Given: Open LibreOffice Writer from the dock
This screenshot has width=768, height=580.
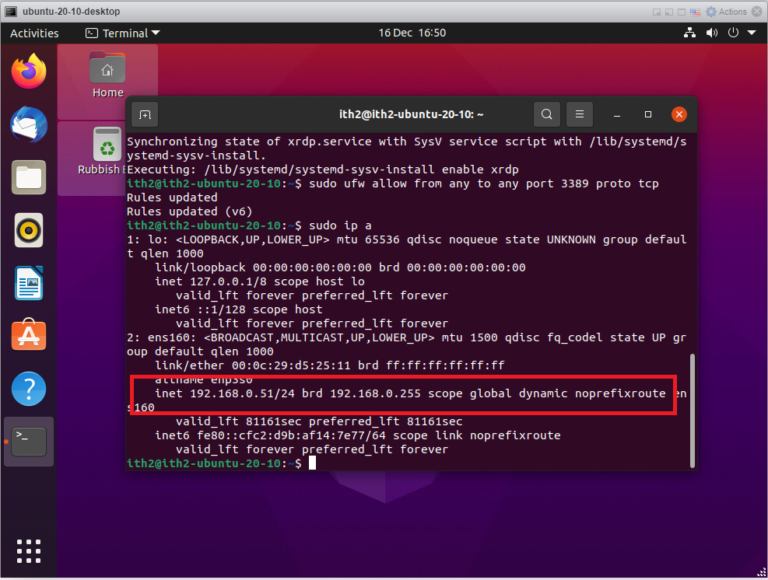Looking at the screenshot, I should tap(28, 283).
